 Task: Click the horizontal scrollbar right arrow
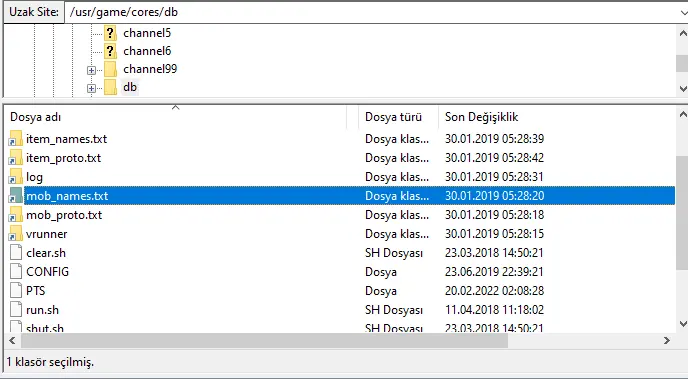[667, 340]
